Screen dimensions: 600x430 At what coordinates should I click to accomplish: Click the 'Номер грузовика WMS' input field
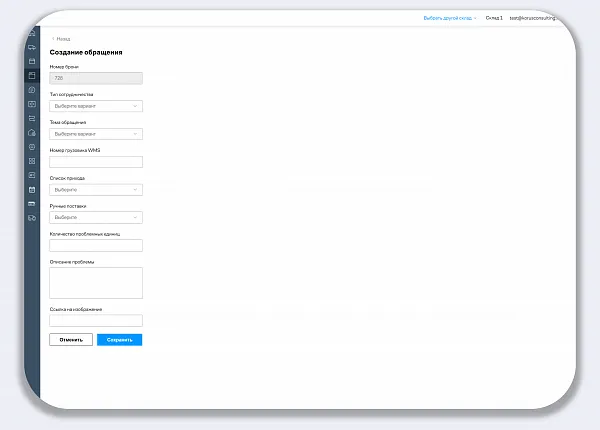(x=96, y=161)
